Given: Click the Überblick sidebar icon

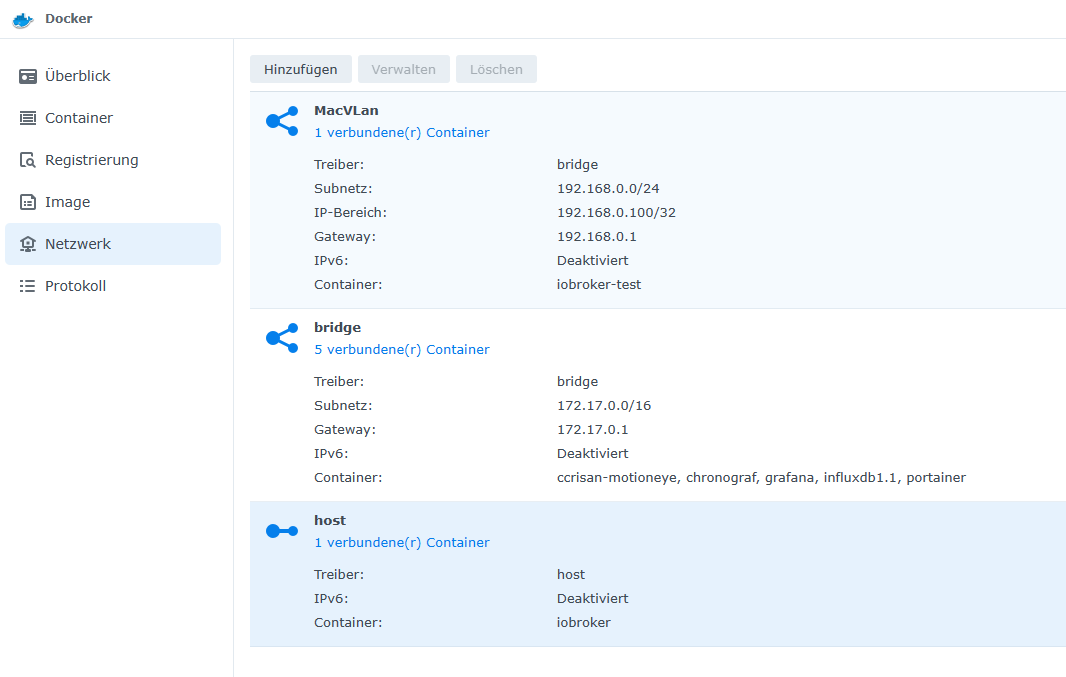Looking at the screenshot, I should [x=28, y=76].
